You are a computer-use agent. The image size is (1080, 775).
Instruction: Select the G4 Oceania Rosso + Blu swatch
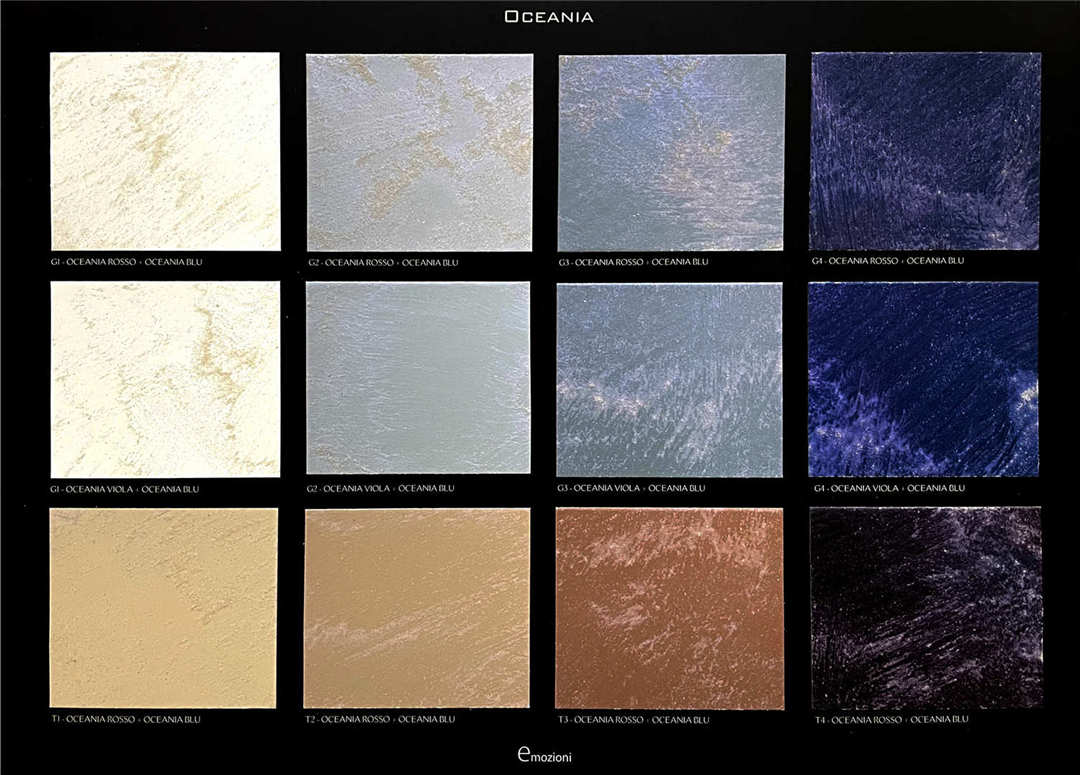tap(926, 151)
